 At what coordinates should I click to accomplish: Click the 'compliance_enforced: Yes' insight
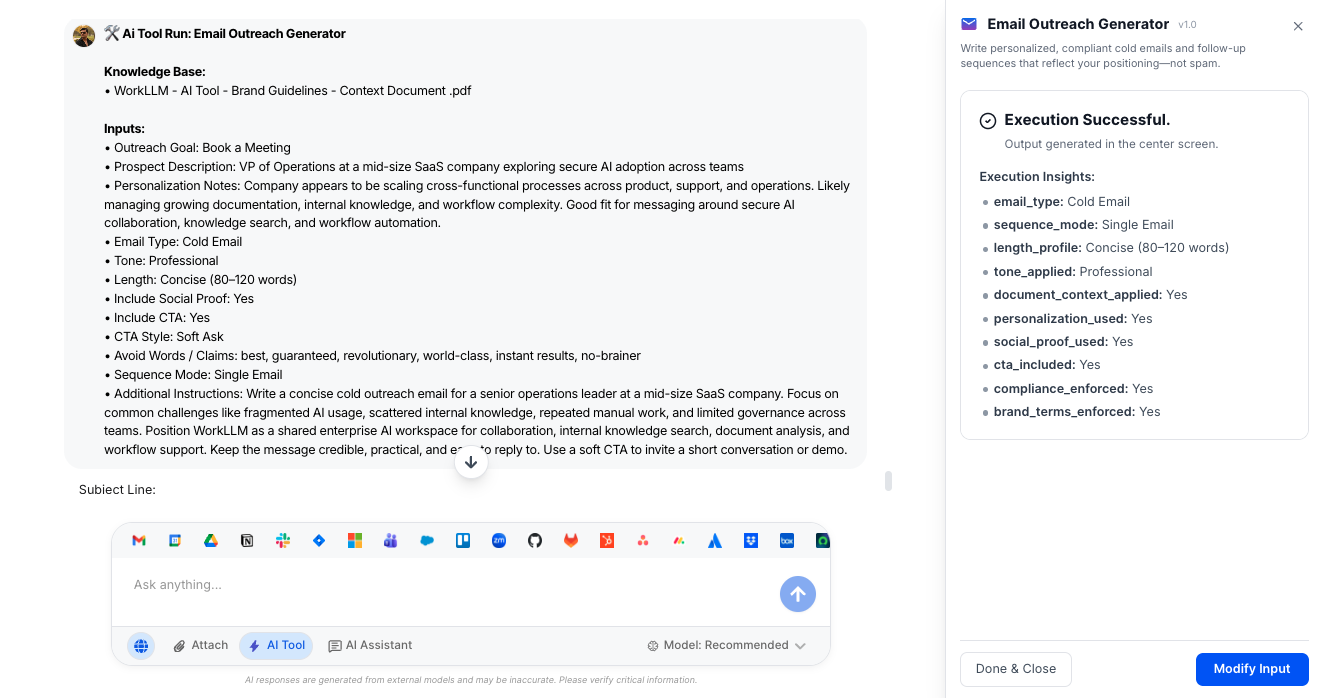tap(1073, 389)
